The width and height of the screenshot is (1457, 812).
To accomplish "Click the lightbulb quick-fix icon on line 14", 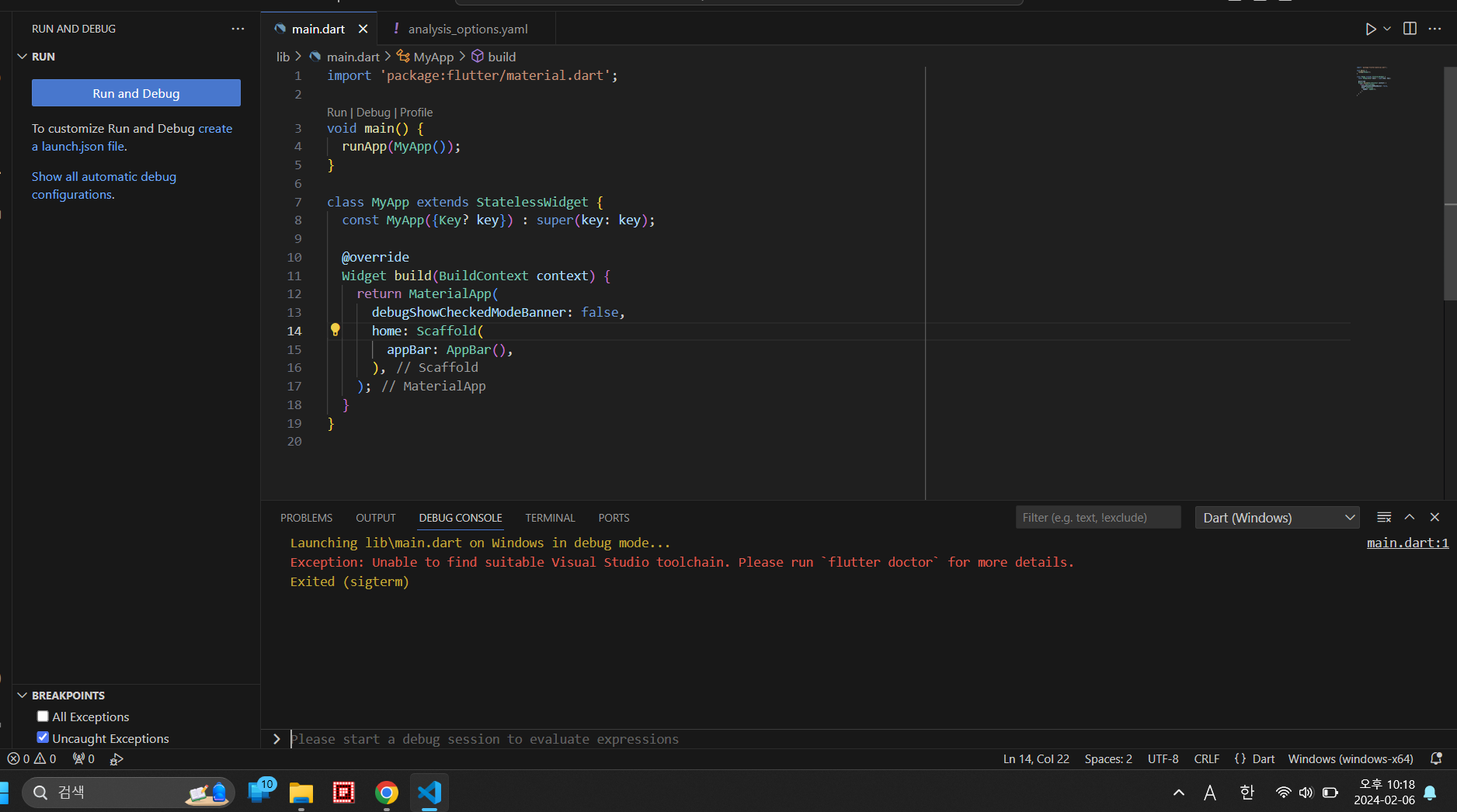I will click(336, 330).
